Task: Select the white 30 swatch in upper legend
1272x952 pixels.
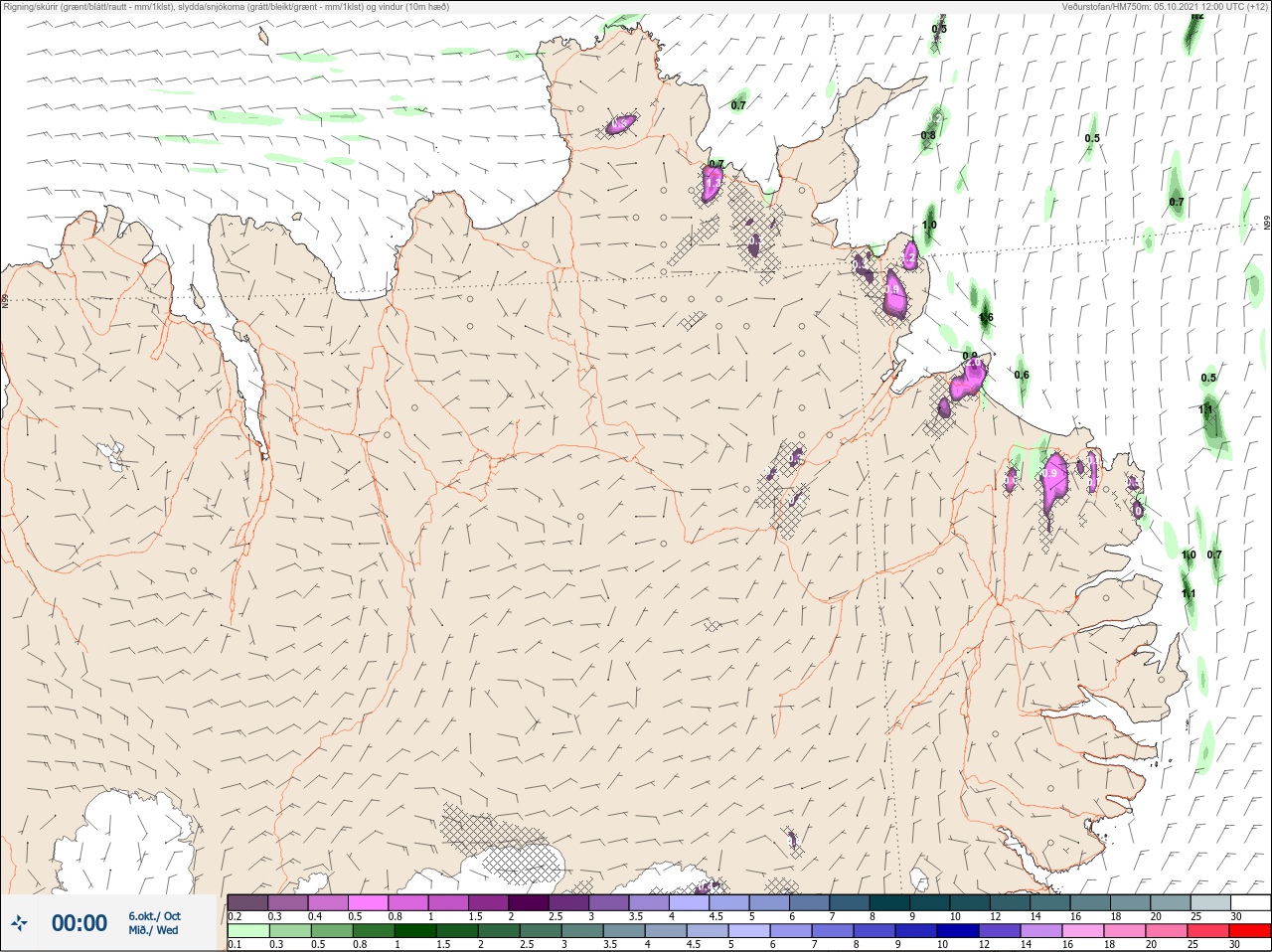Action: pos(1250,902)
